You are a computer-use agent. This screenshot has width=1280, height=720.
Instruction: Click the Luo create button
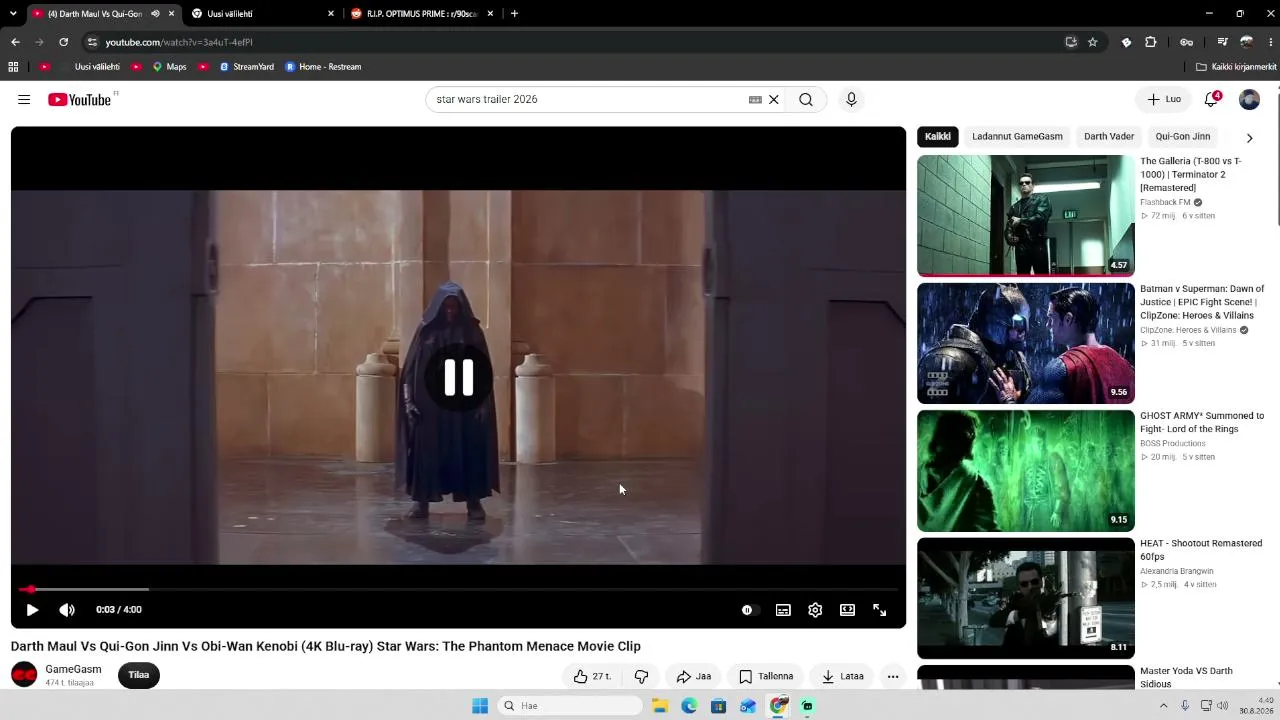click(x=1164, y=99)
